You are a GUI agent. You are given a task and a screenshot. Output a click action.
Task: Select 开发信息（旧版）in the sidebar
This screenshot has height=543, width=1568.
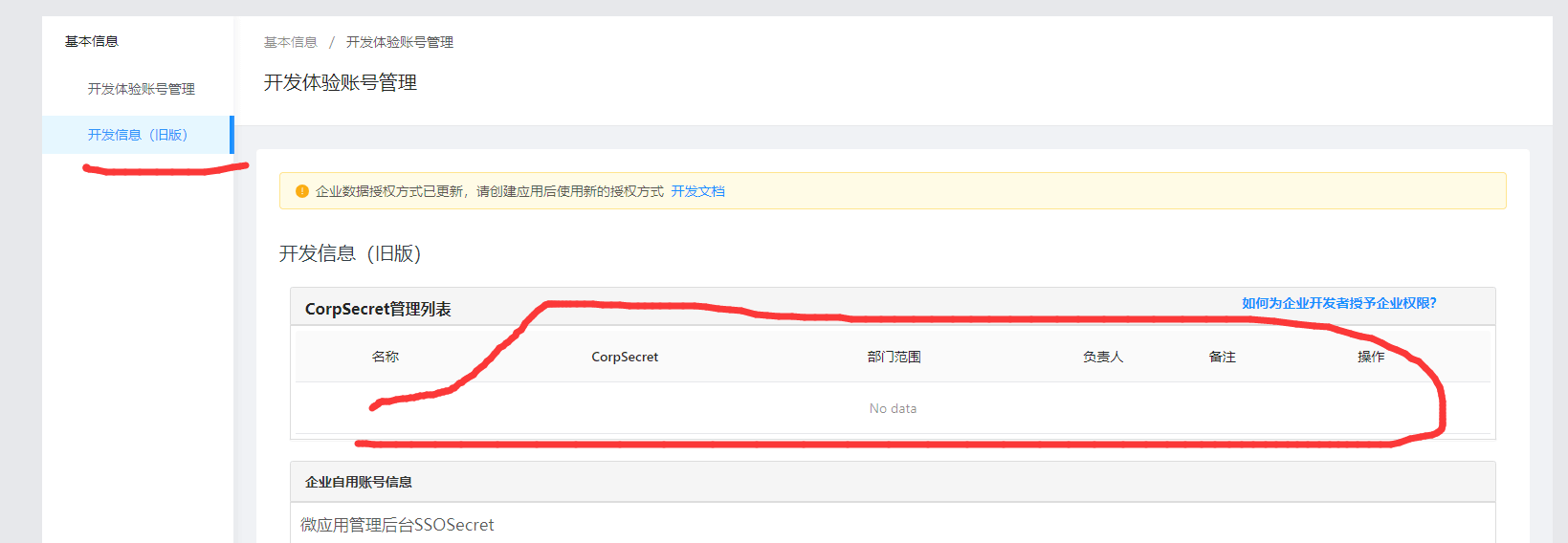(137, 135)
